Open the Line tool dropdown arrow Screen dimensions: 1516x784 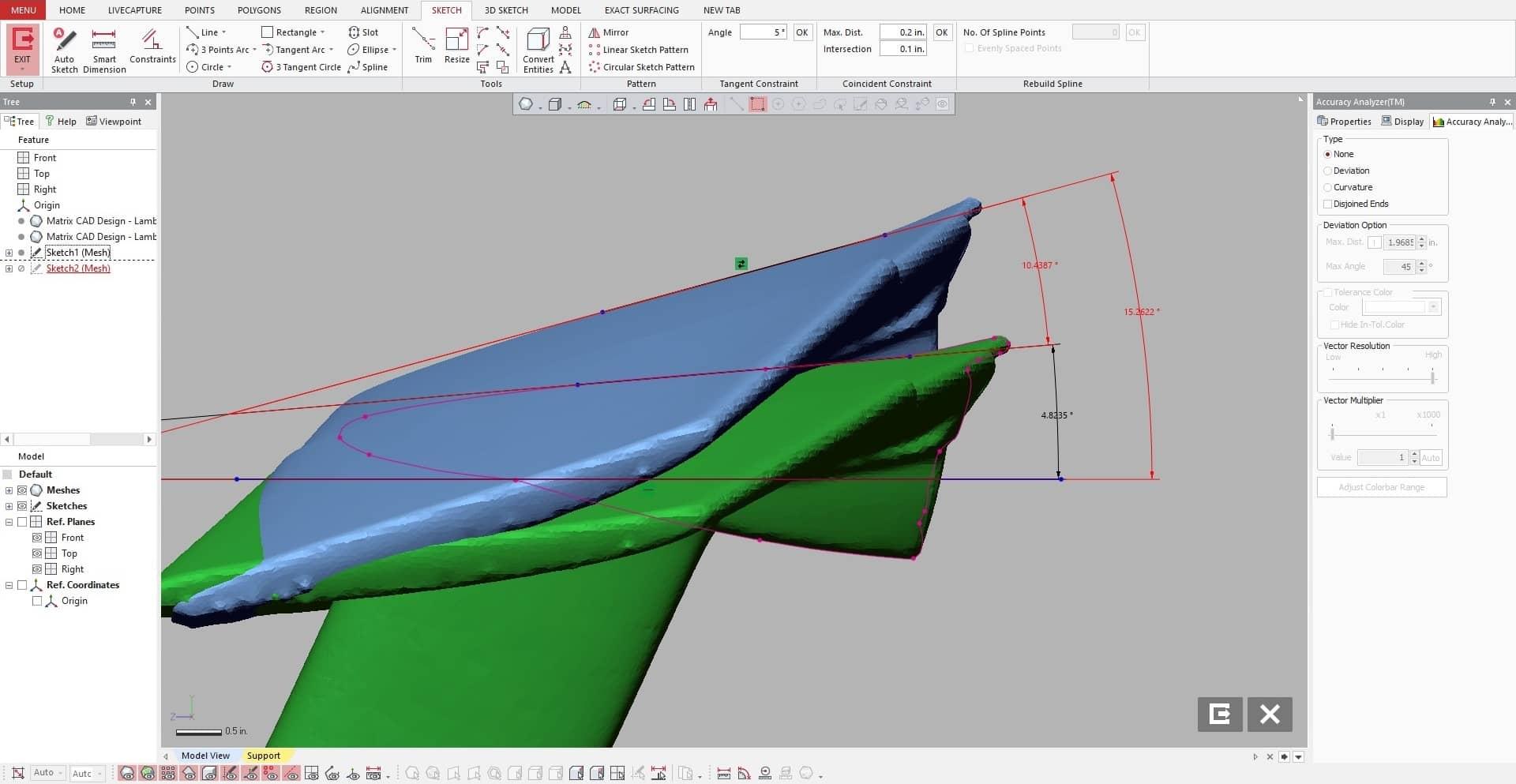coord(224,32)
